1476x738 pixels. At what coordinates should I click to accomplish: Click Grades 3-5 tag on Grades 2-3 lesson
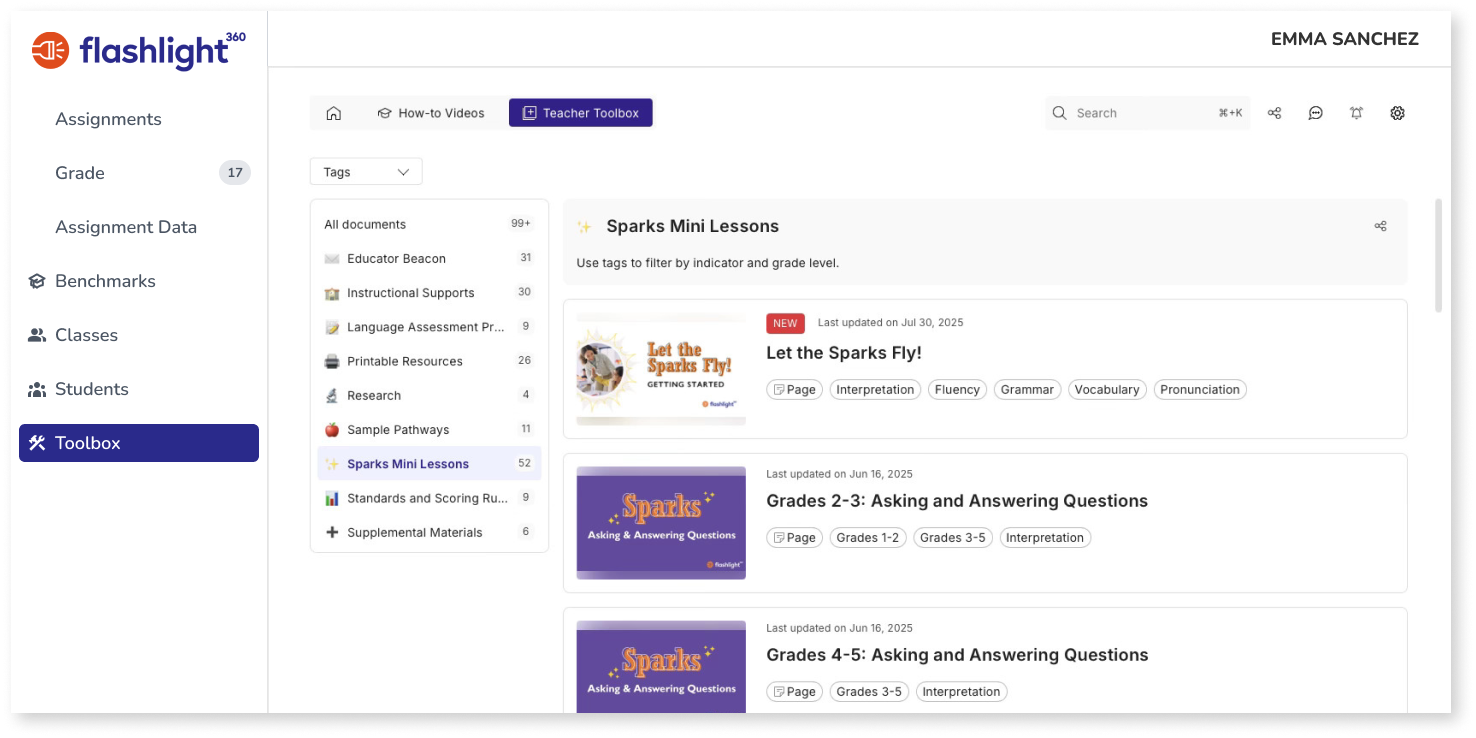(x=953, y=538)
